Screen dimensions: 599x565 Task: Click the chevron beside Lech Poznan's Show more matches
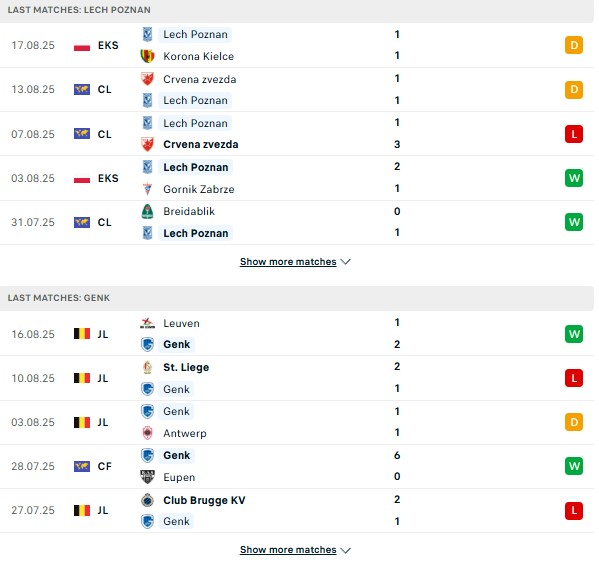345,262
